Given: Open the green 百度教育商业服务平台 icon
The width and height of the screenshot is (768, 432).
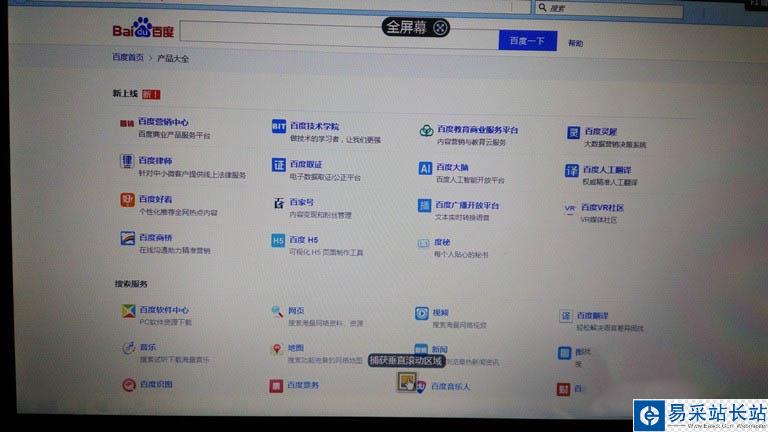Looking at the screenshot, I should 426,130.
